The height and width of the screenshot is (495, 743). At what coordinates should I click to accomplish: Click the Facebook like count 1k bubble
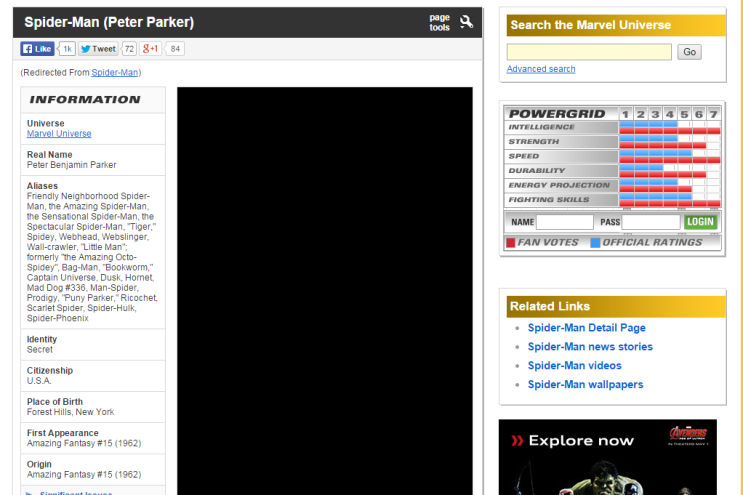point(67,49)
